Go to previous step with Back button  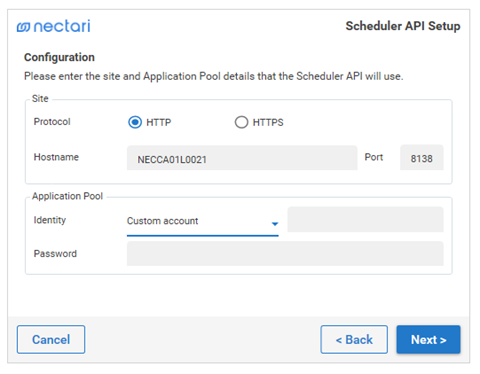point(354,339)
